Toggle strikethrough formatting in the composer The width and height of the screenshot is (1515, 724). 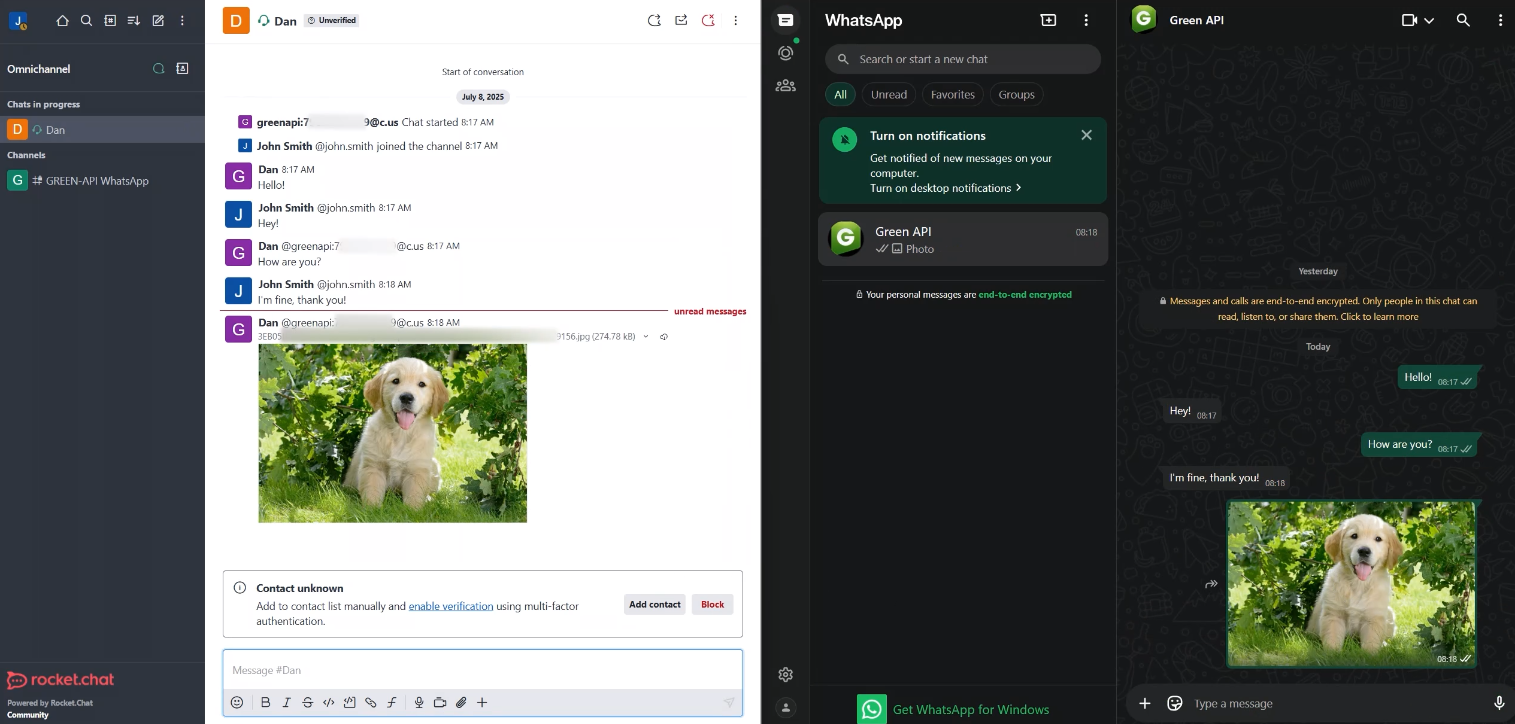(307, 702)
